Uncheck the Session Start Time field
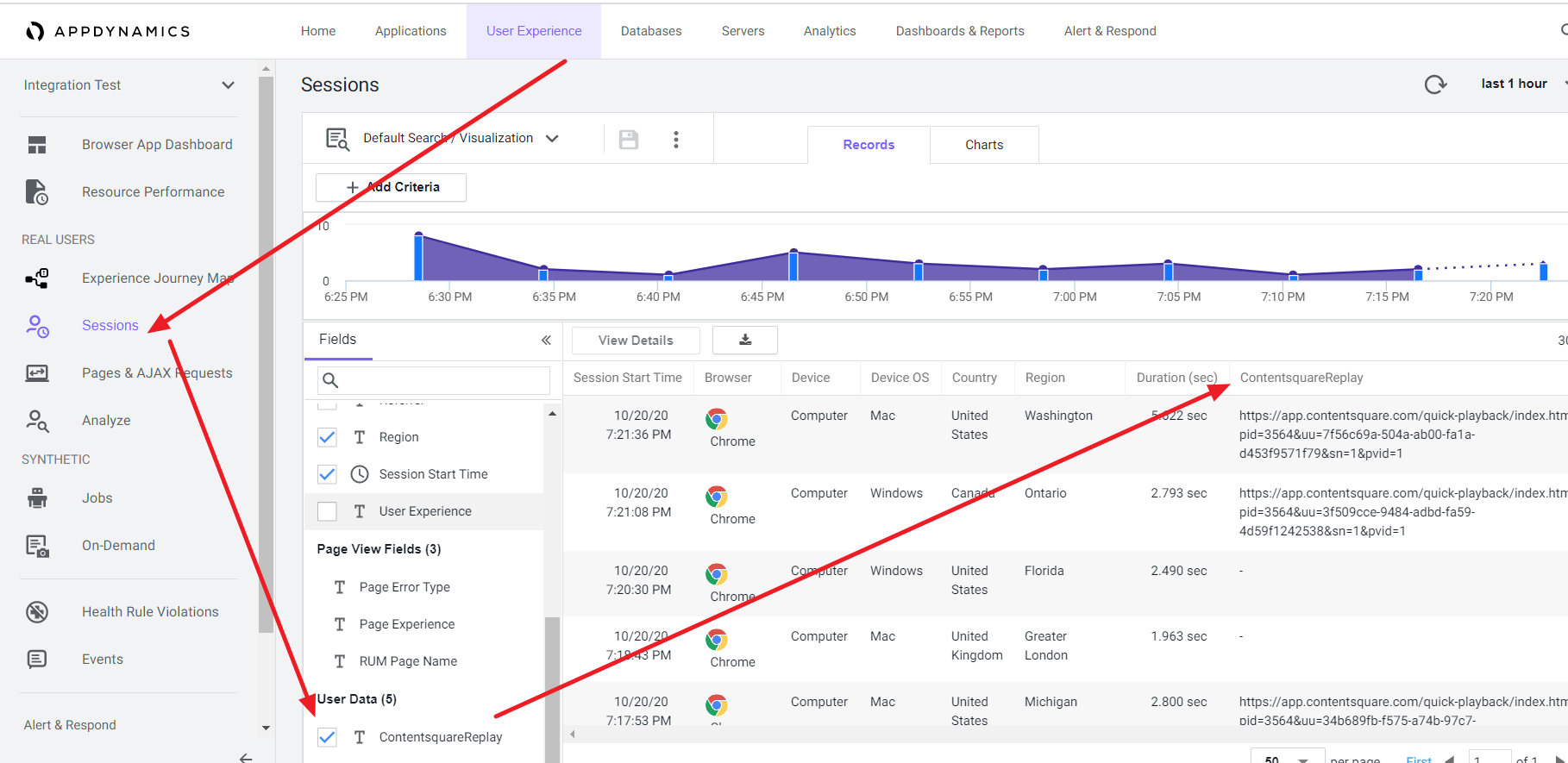The image size is (1568, 763). point(327,474)
